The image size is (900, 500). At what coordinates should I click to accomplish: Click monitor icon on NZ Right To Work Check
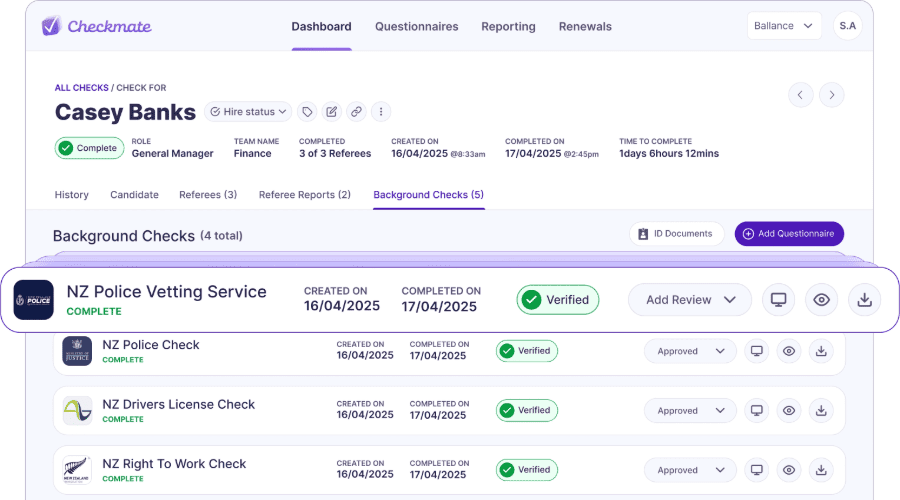[757, 470]
